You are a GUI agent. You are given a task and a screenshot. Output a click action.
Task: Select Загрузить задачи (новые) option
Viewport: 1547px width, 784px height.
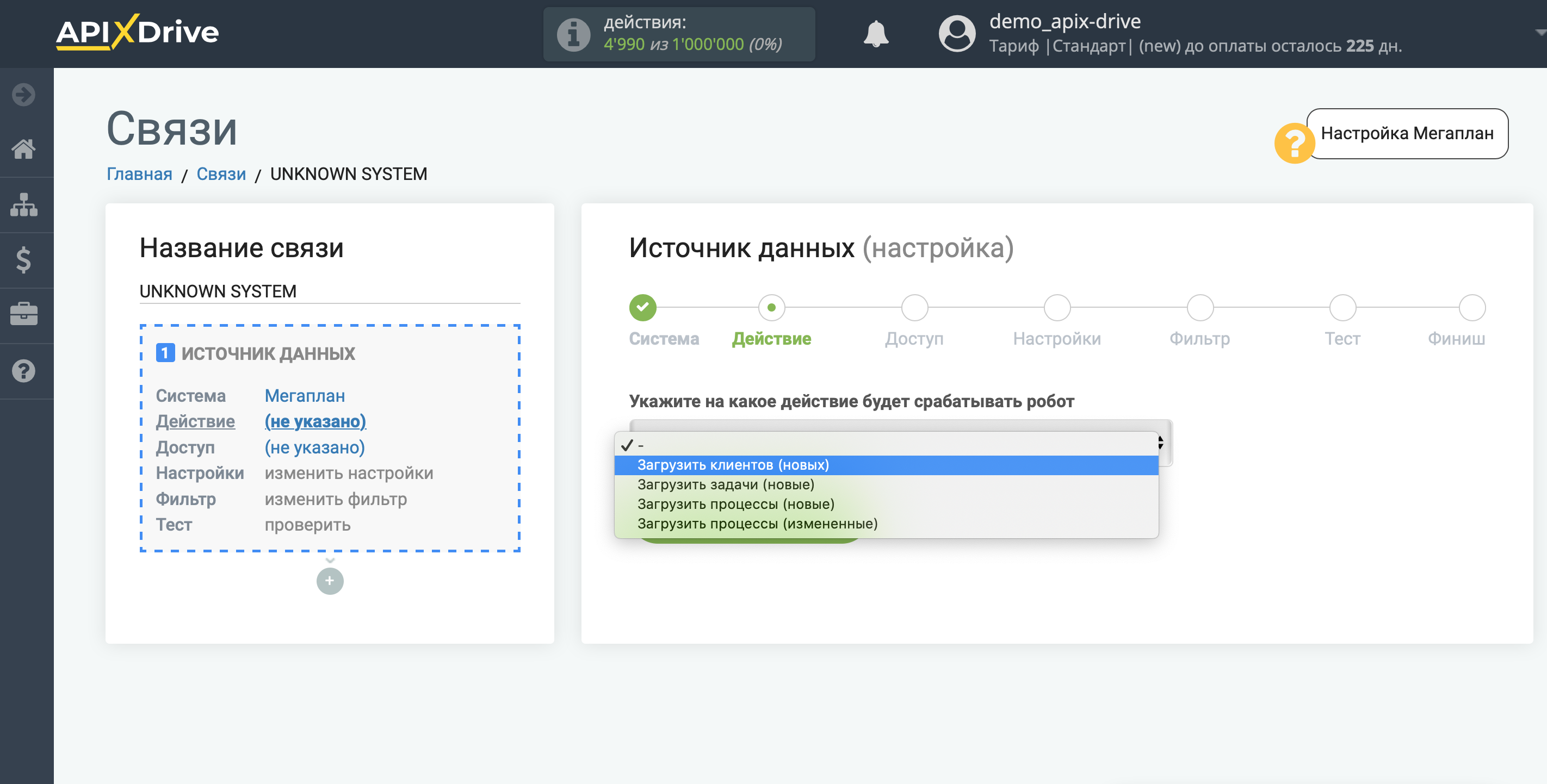point(887,484)
